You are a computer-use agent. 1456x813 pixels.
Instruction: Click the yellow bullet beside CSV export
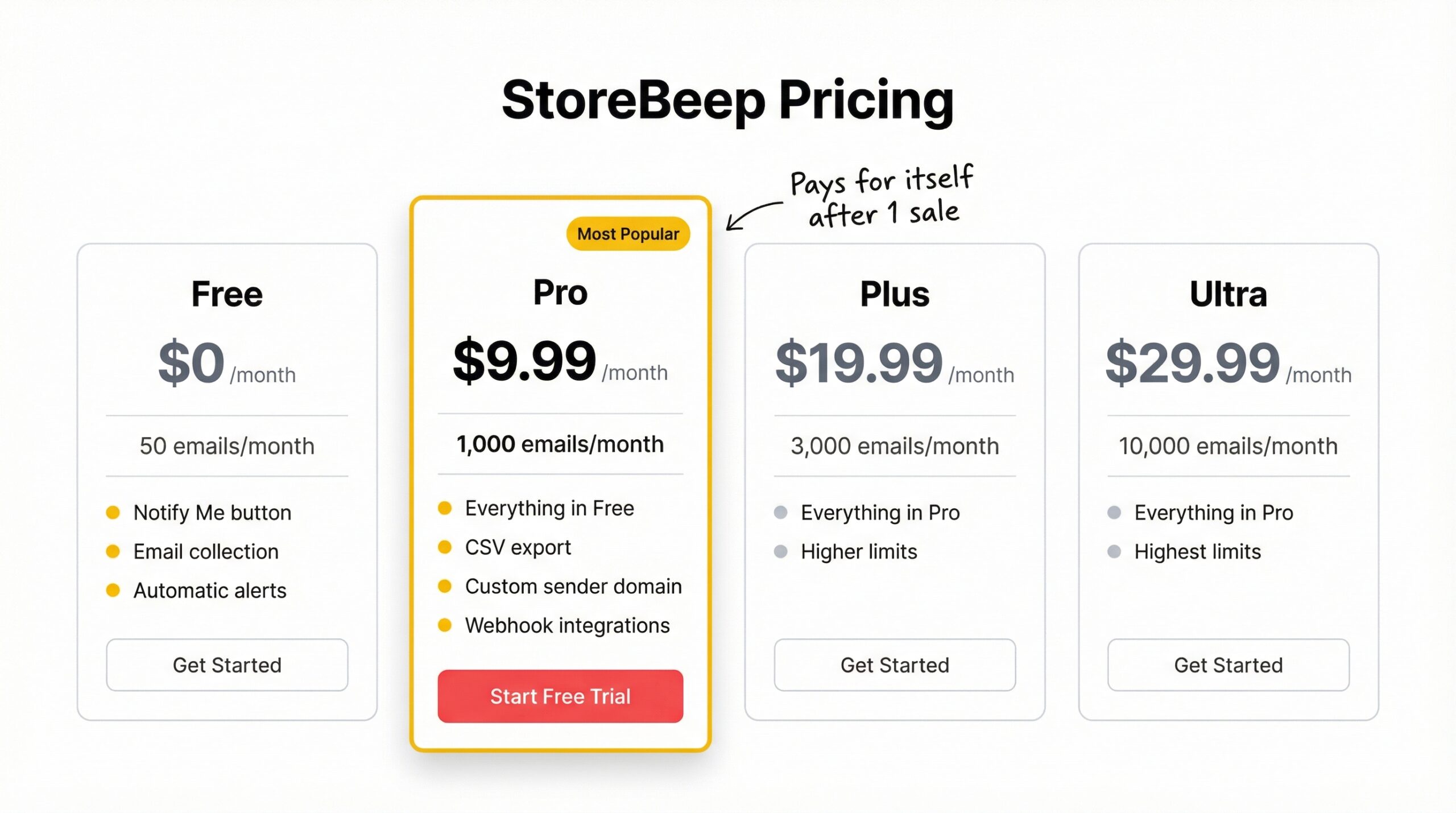point(445,547)
